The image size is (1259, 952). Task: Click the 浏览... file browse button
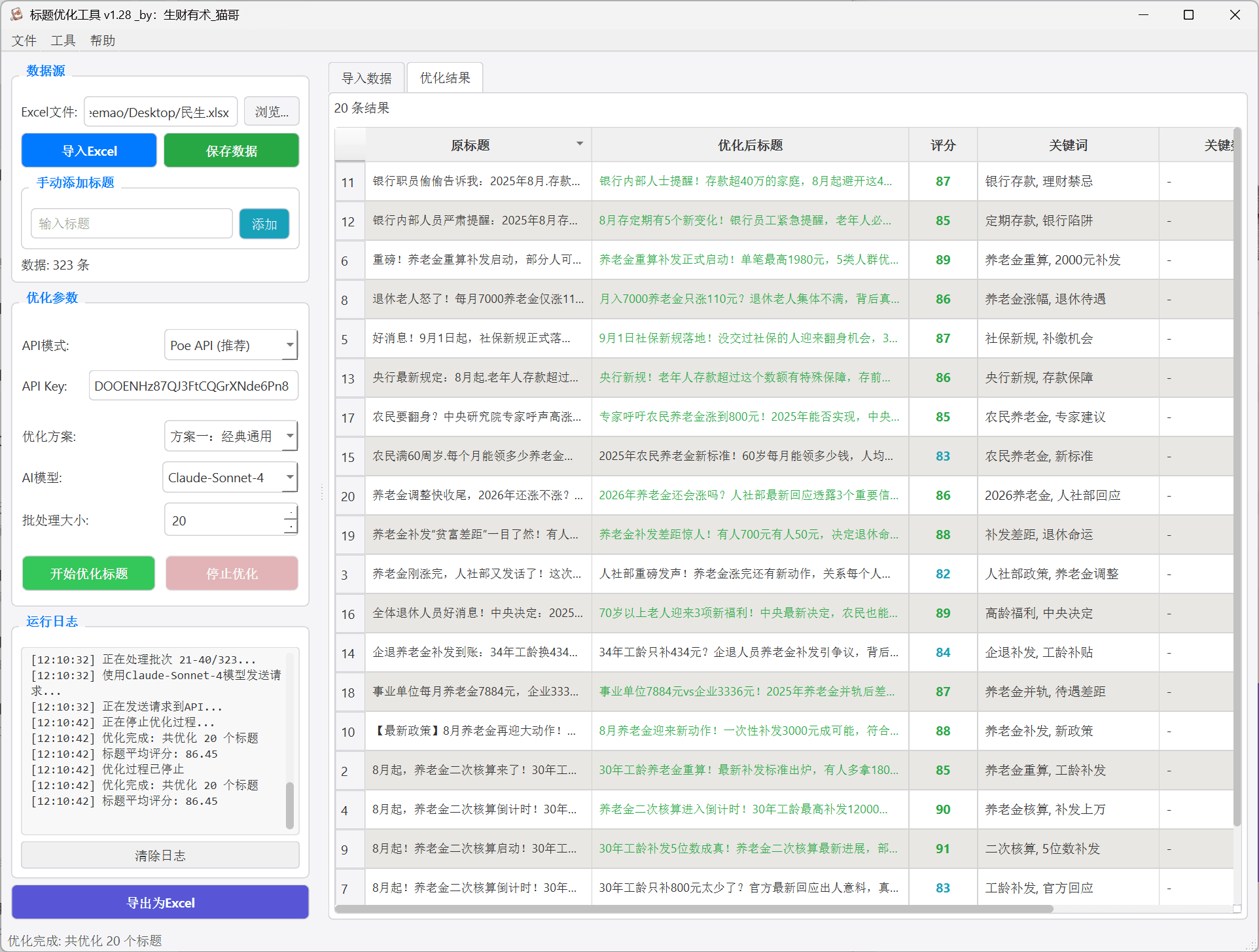(x=272, y=112)
